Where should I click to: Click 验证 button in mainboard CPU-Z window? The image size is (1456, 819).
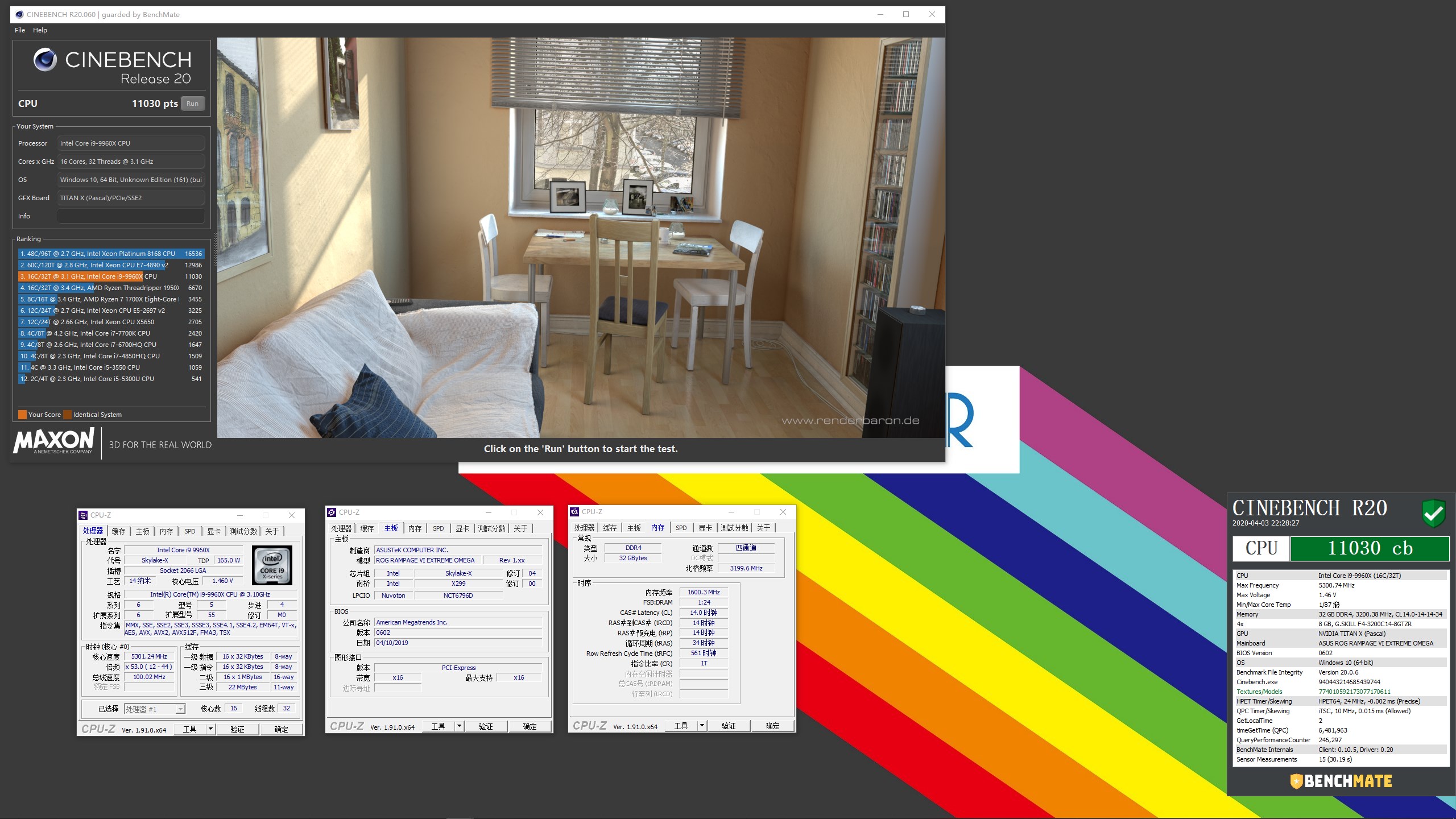coord(486,726)
